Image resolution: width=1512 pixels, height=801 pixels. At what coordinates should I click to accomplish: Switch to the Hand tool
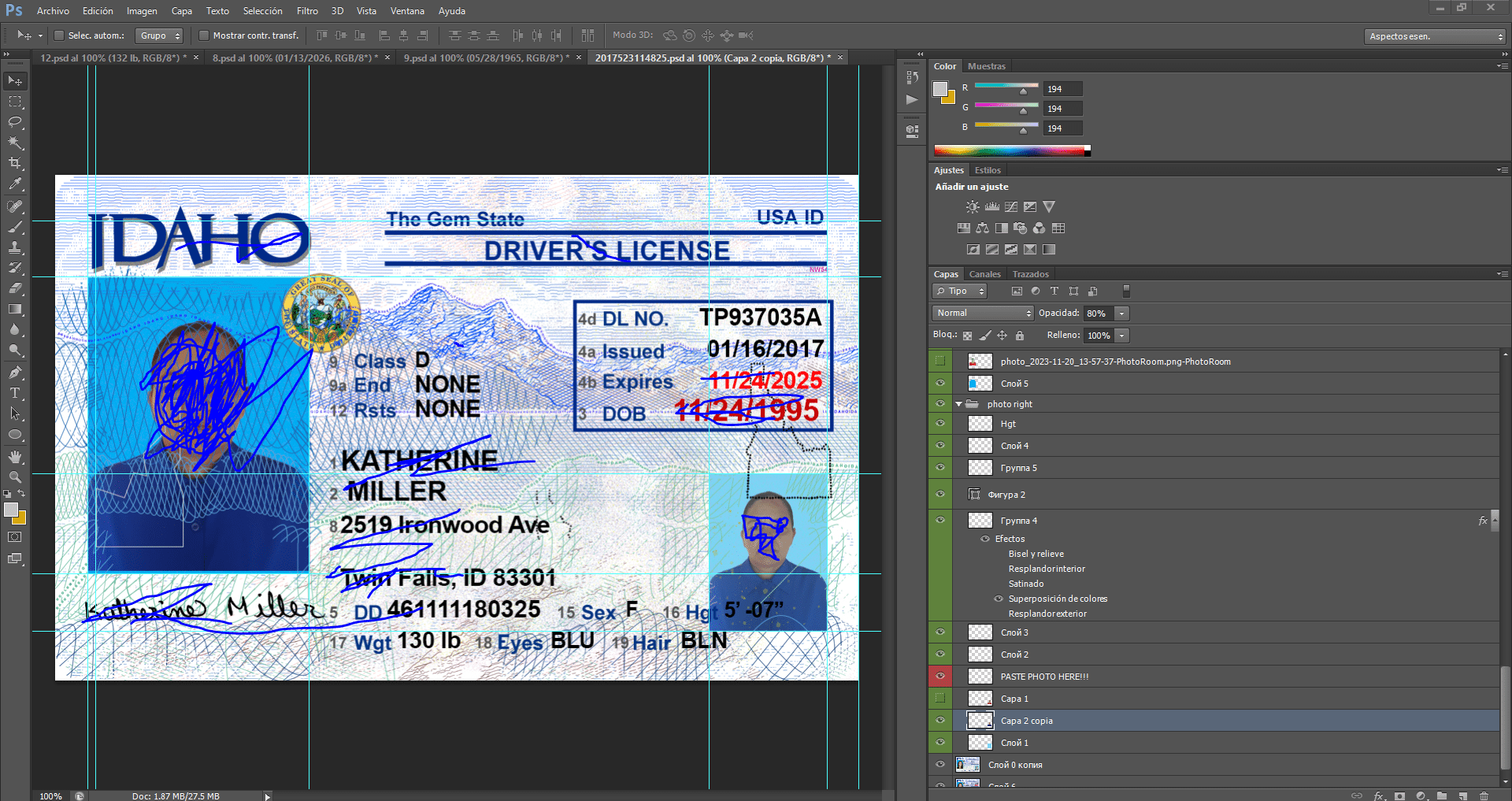15,457
